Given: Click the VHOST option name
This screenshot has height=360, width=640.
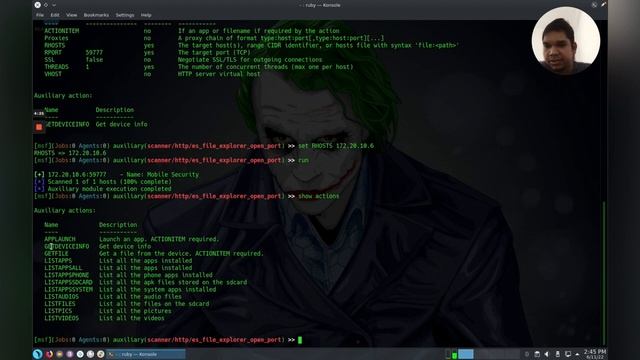Looking at the screenshot, I should [53, 74].
